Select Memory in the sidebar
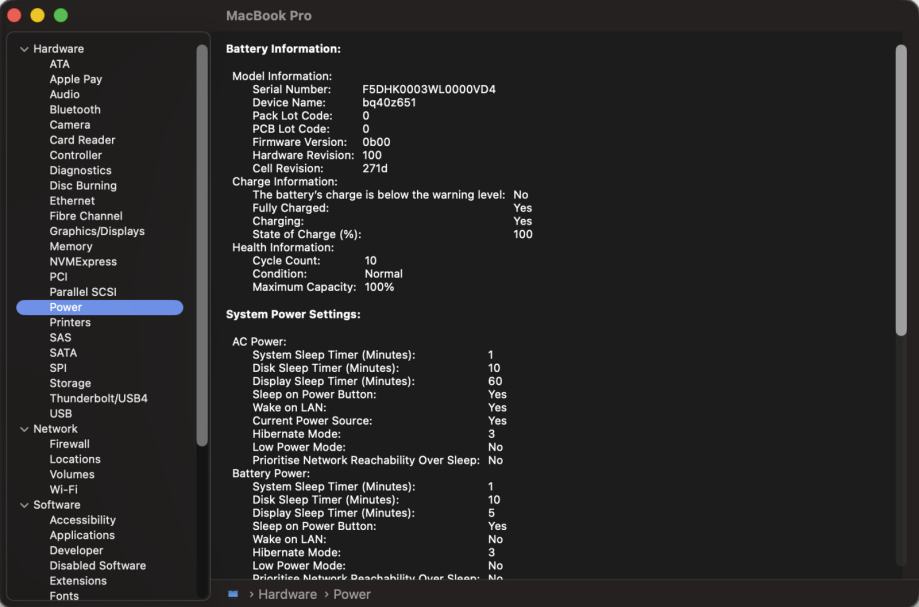 71,247
